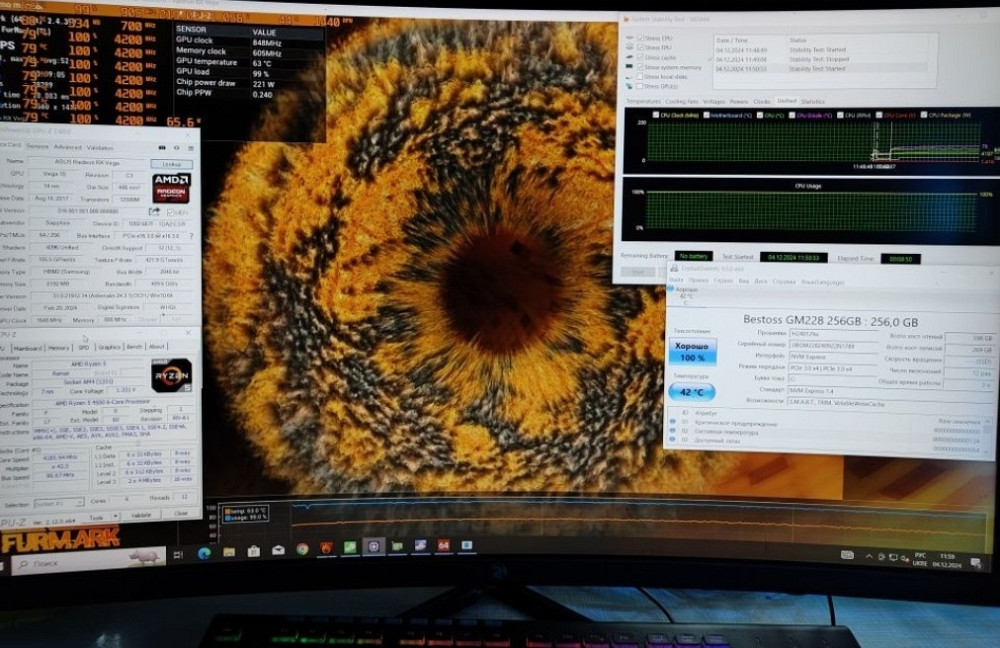Switch to the Statistics tab in AIDA64
Screen dimensions: 1000x648
coord(813,101)
